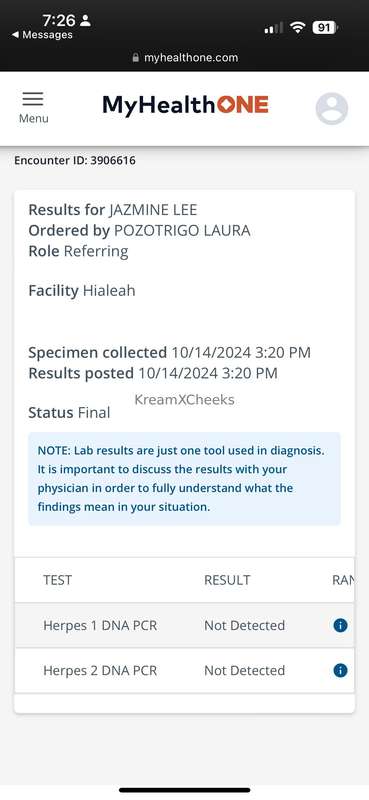Viewport: 369px width, 800px height.
Task: Tap the home indicator bar at bottom
Action: click(185, 790)
